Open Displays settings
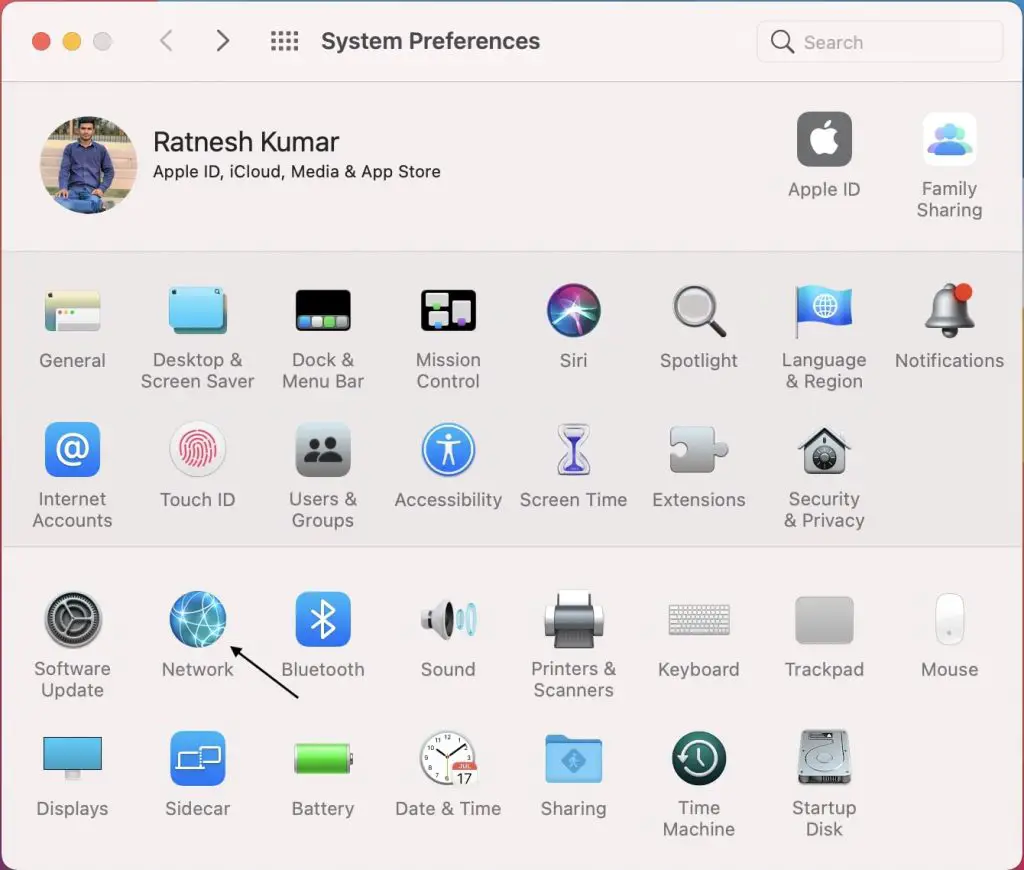This screenshot has height=870, width=1024. 72,758
